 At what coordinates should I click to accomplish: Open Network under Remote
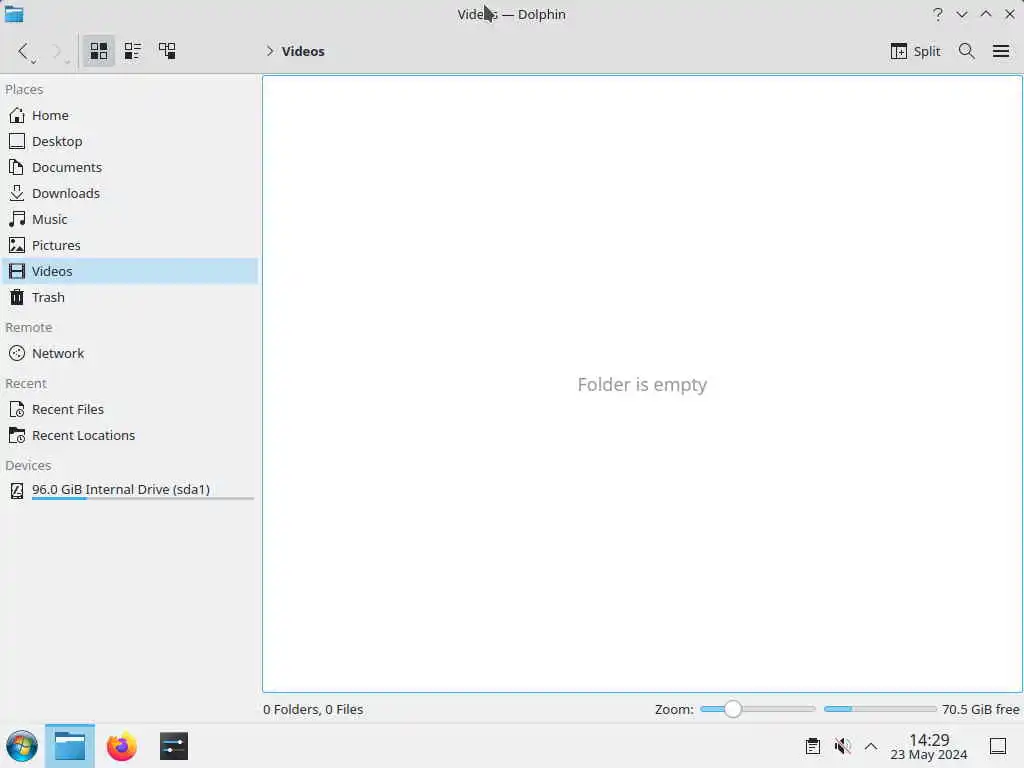(x=129, y=353)
